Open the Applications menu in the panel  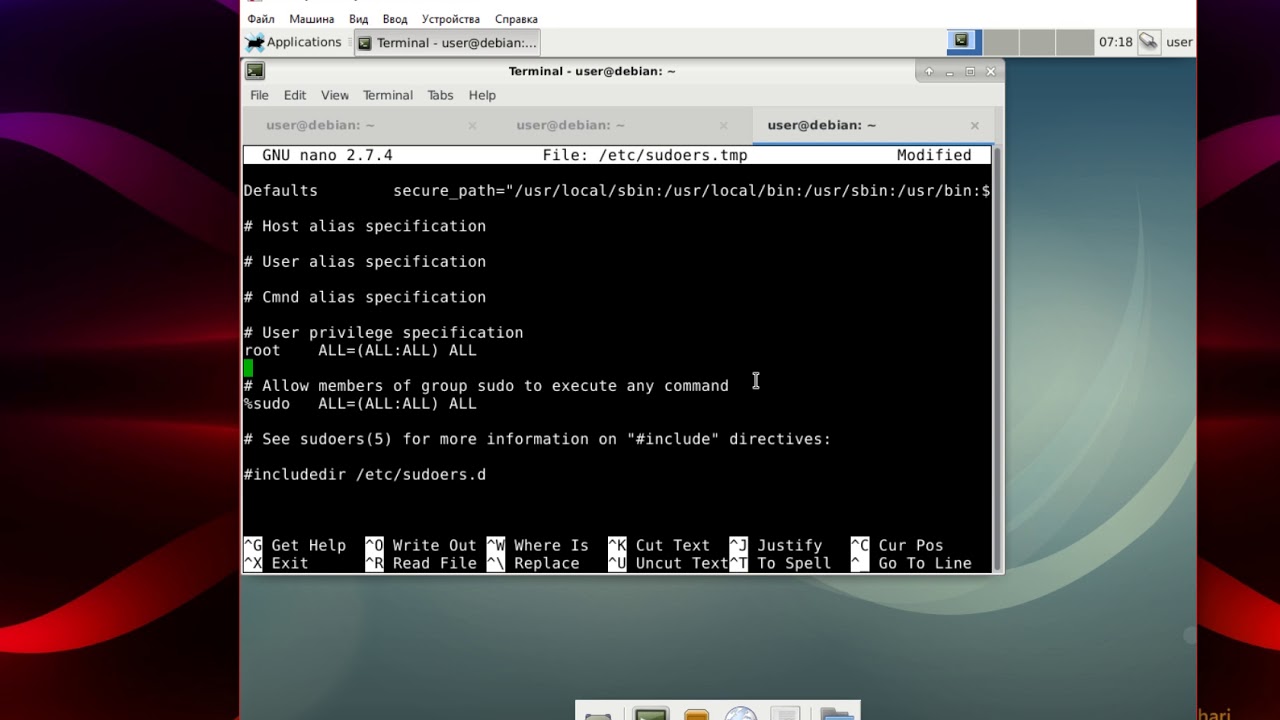coord(294,42)
